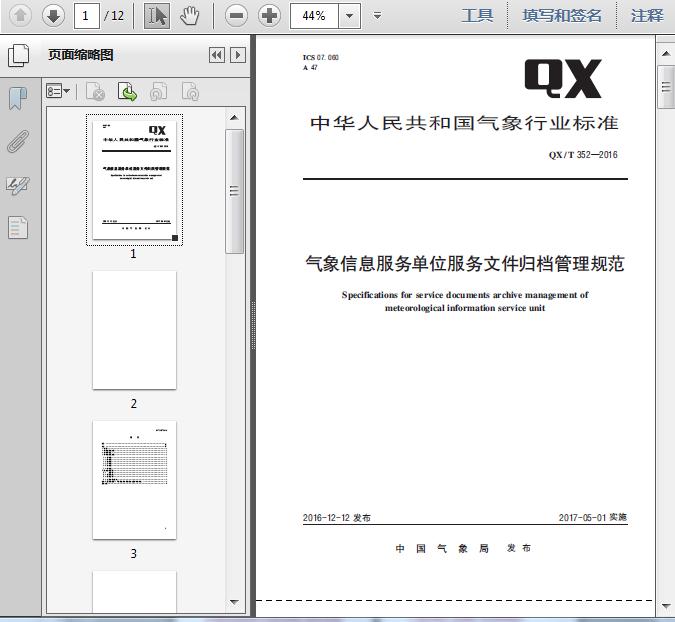Open the bookmarks panel icon
The height and width of the screenshot is (622, 675).
pos(18,98)
